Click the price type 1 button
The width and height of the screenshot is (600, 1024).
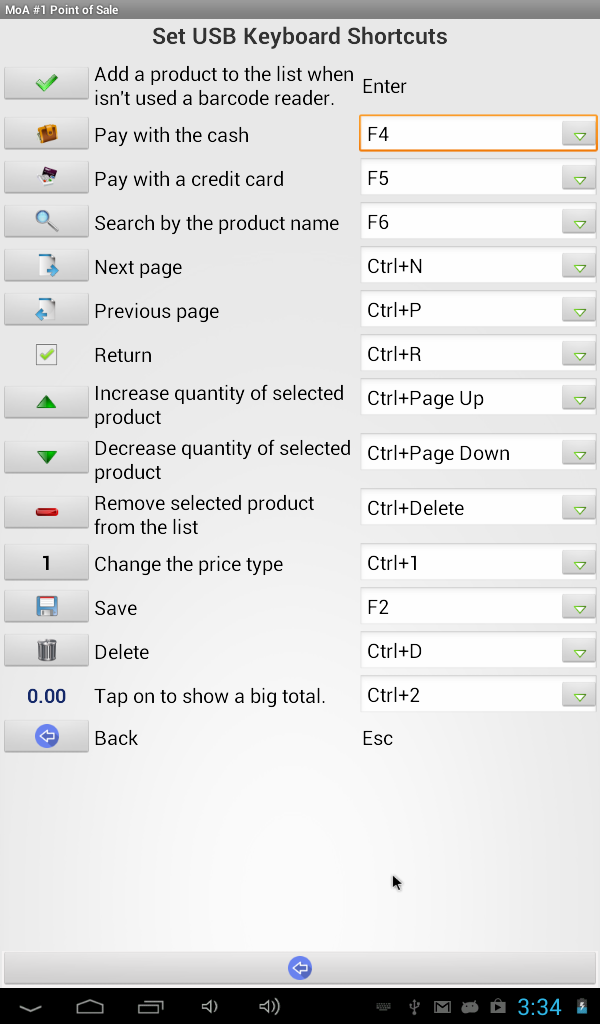point(46,563)
